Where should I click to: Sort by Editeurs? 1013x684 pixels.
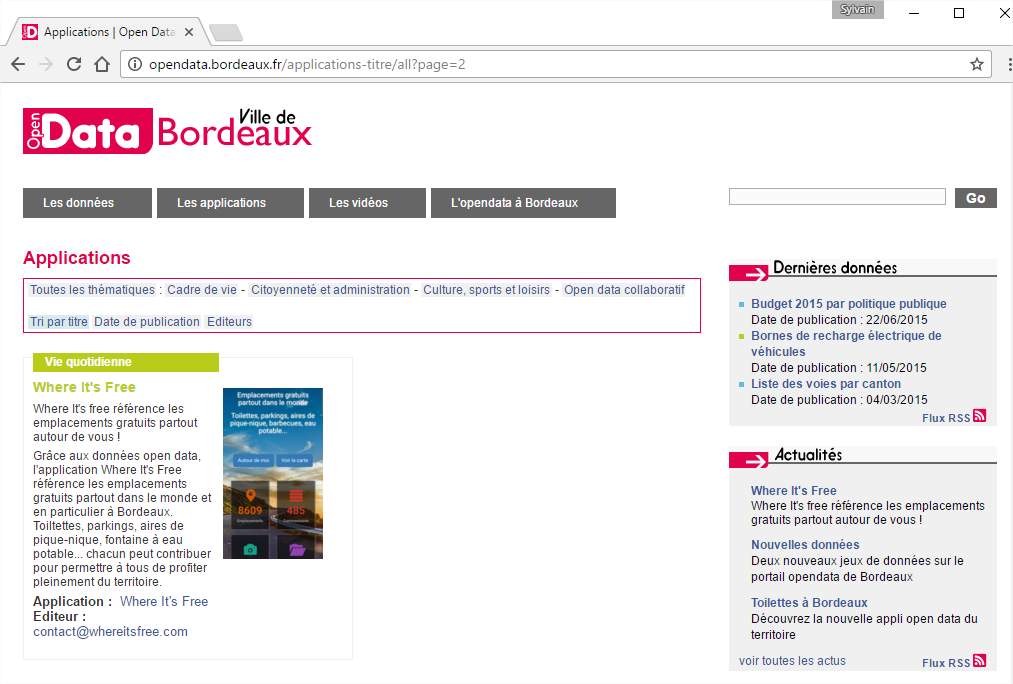click(x=229, y=322)
